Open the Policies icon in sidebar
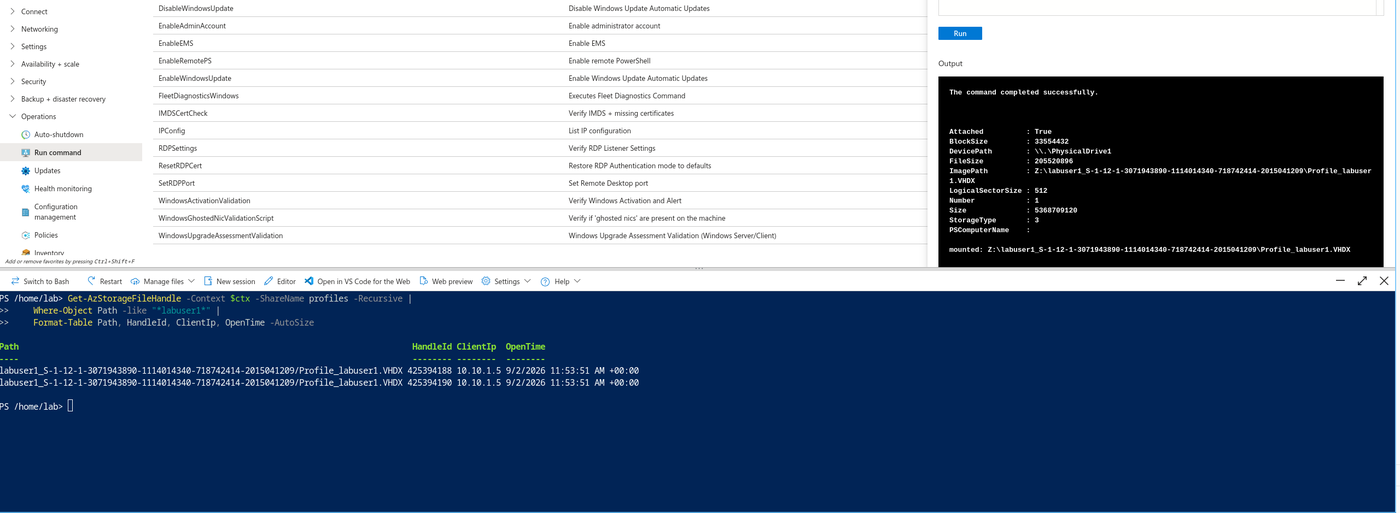1400x513 pixels. coord(26,235)
